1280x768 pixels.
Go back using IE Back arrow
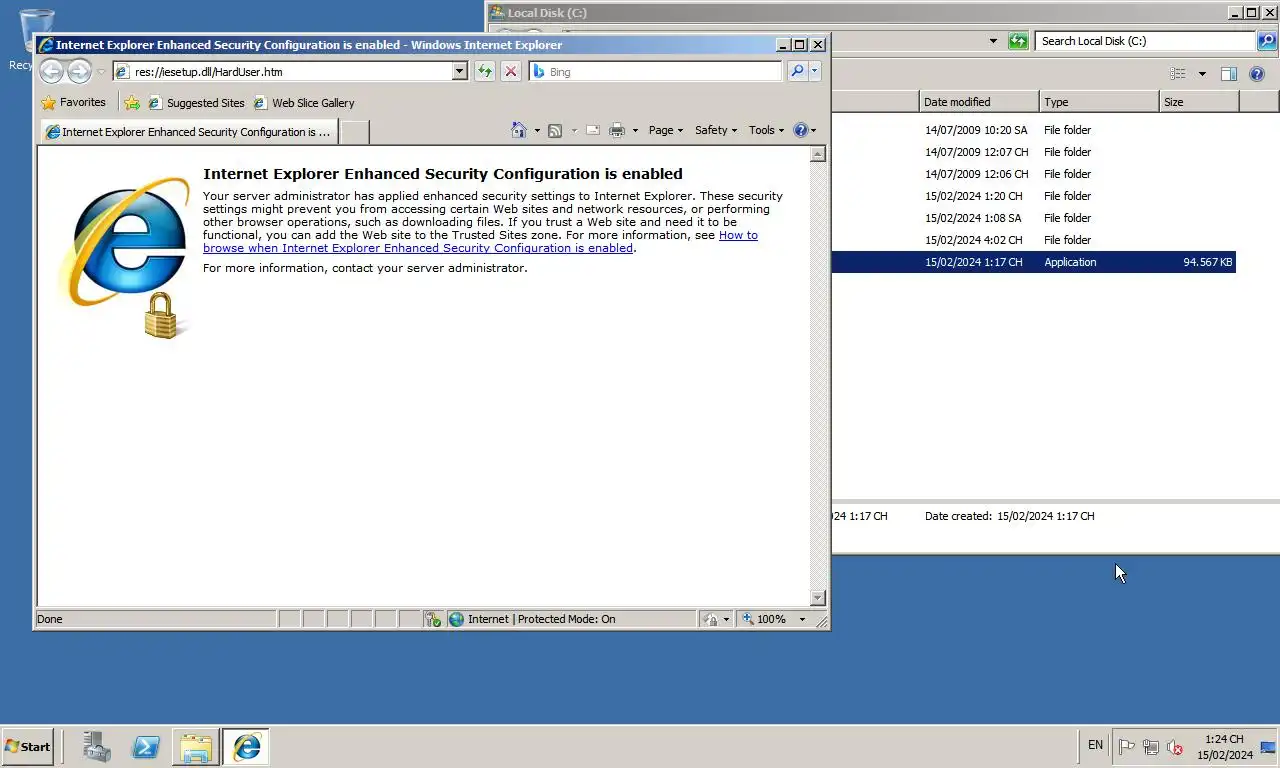[51, 71]
